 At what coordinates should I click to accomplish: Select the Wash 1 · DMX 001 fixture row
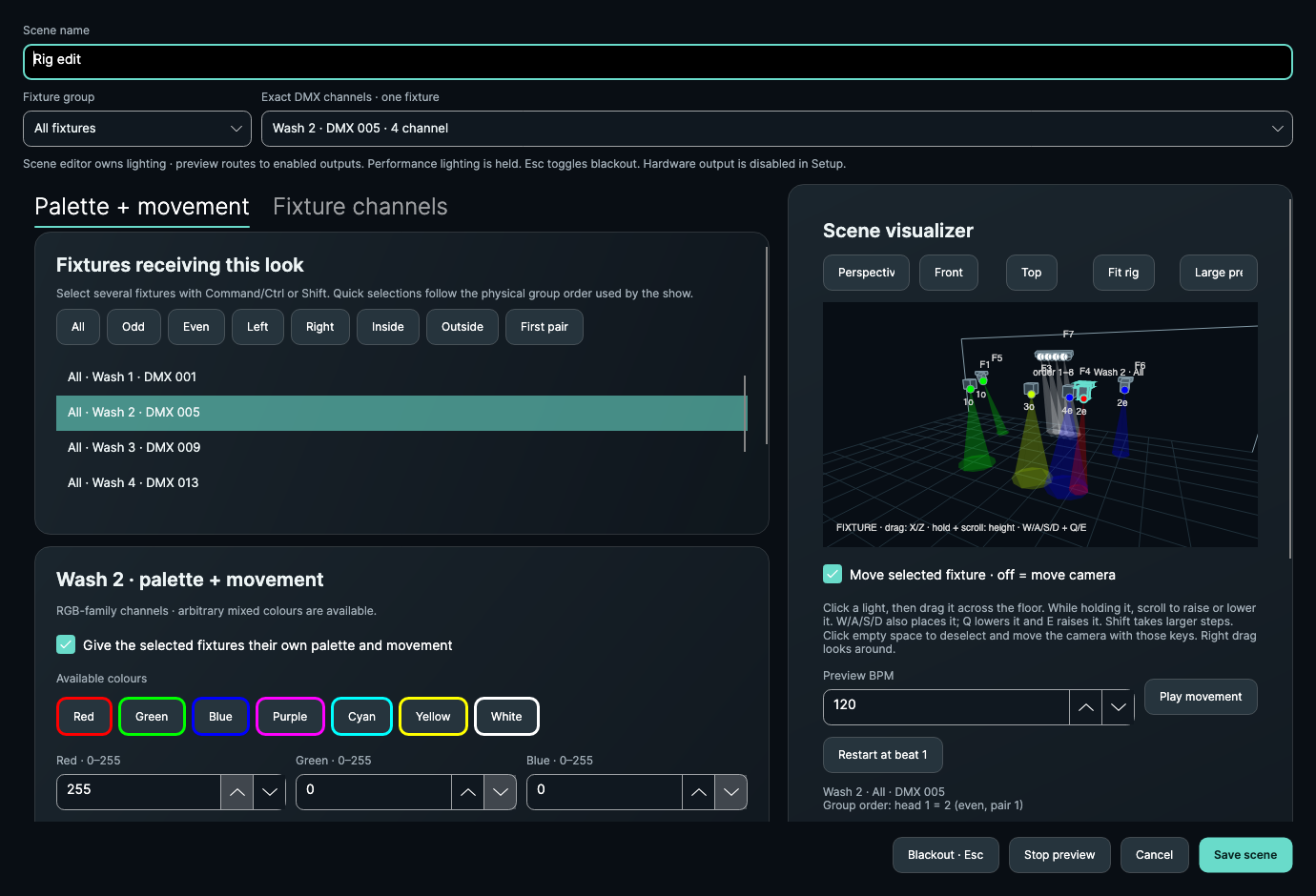point(401,377)
